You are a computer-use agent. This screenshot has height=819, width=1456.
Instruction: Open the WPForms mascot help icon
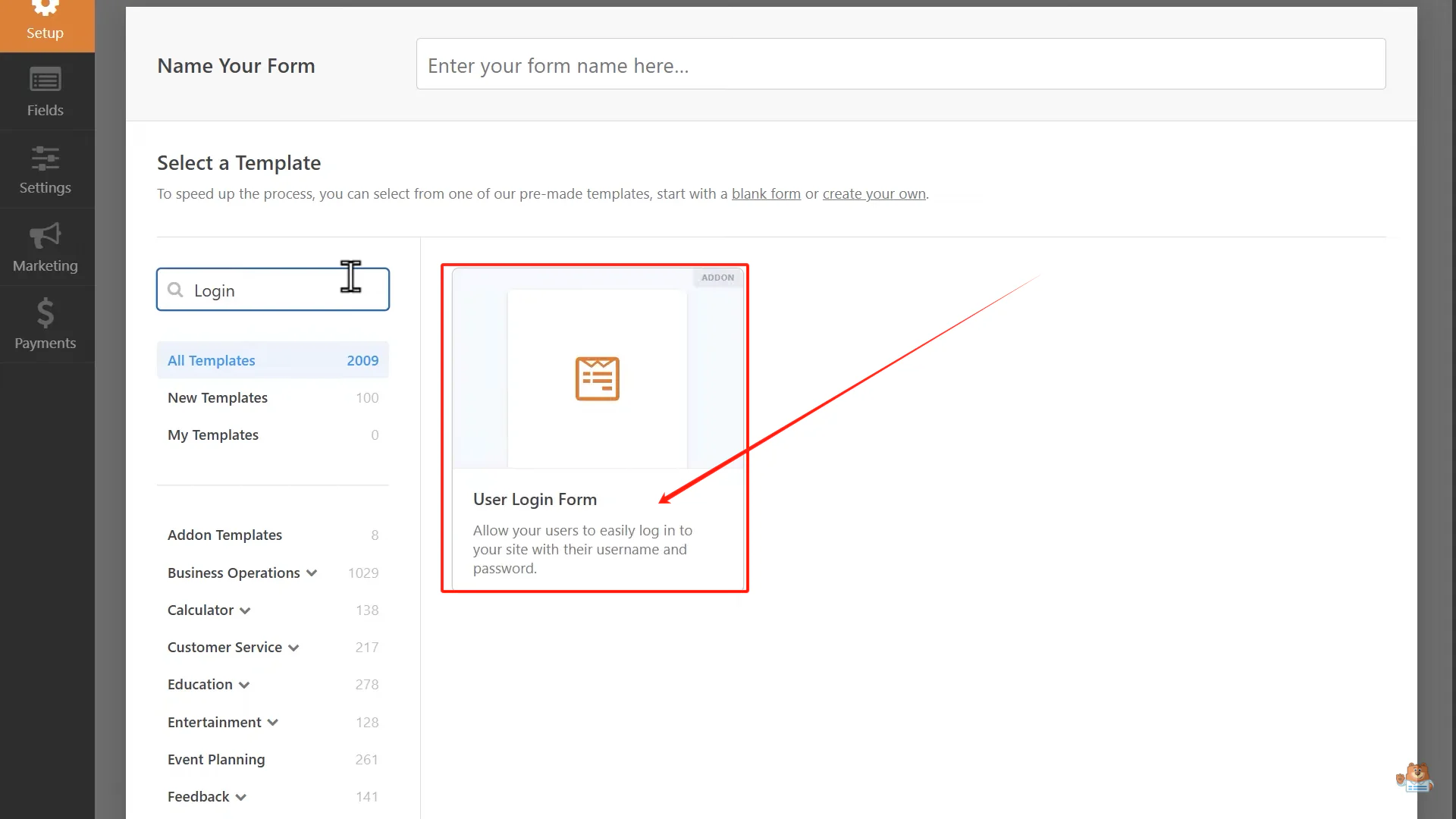pos(1414,778)
